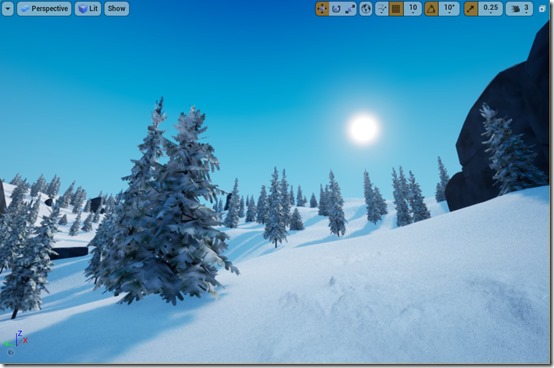Open the Show flags menu
This screenshot has width=554, height=368.
coord(117,9)
